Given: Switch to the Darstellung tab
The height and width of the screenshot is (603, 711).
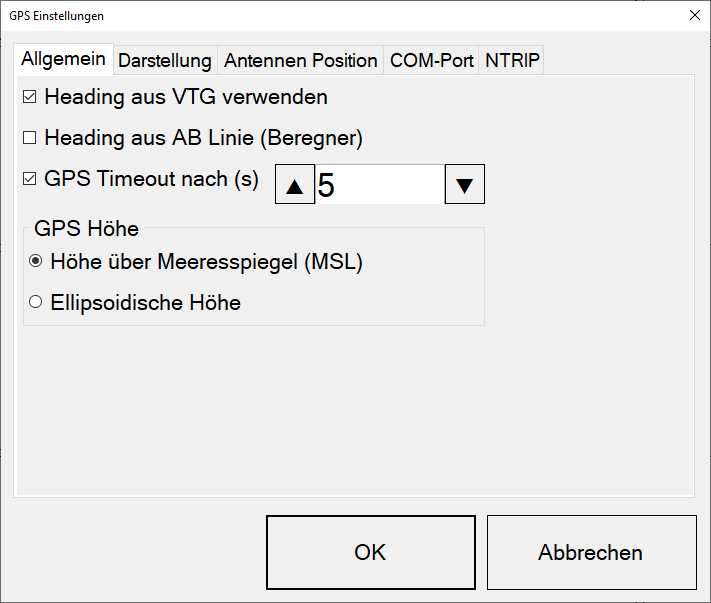Looking at the screenshot, I should click(165, 60).
